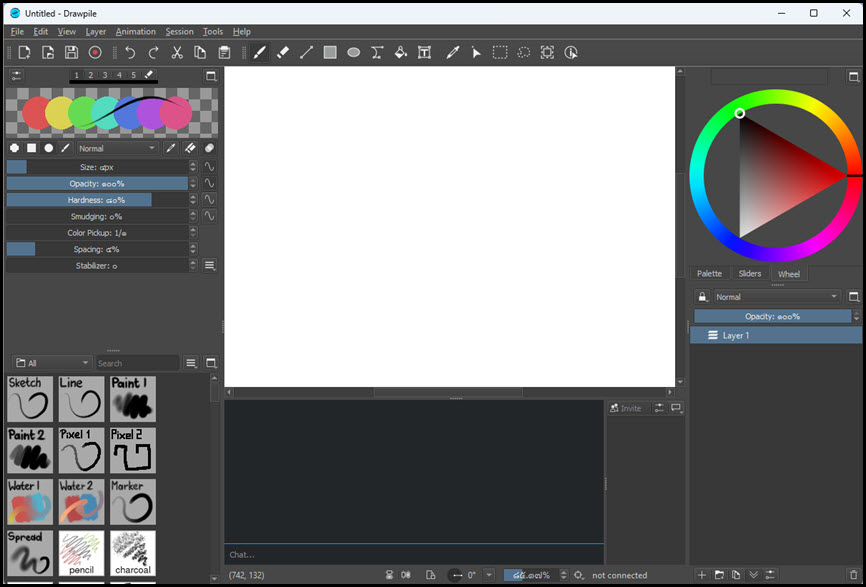Paste from the clipboard icon

[224, 52]
